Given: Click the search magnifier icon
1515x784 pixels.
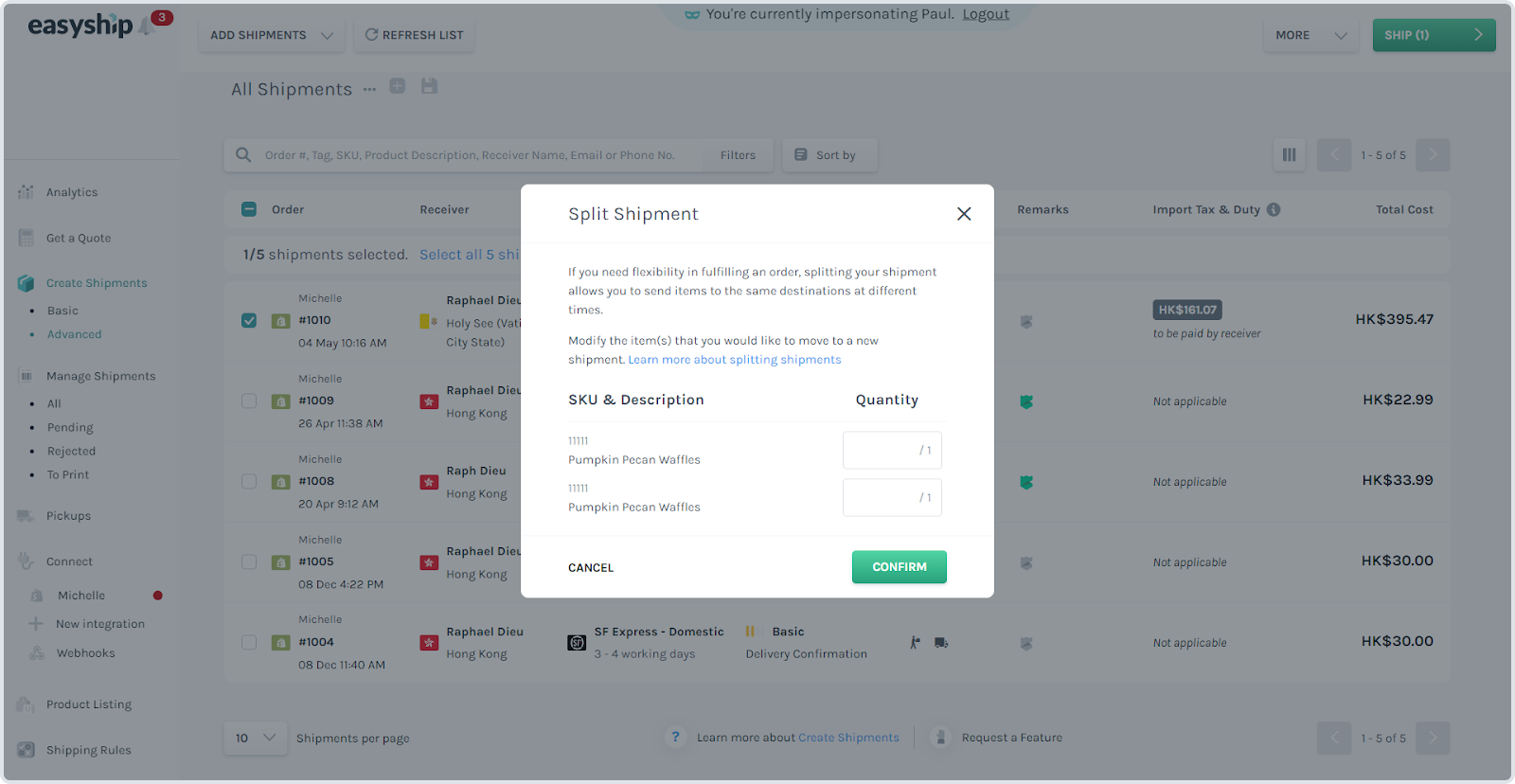Looking at the screenshot, I should pos(243,154).
